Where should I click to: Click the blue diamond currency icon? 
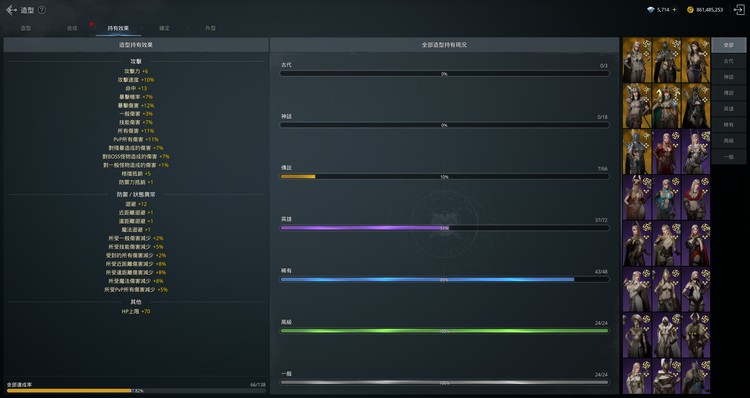651,10
